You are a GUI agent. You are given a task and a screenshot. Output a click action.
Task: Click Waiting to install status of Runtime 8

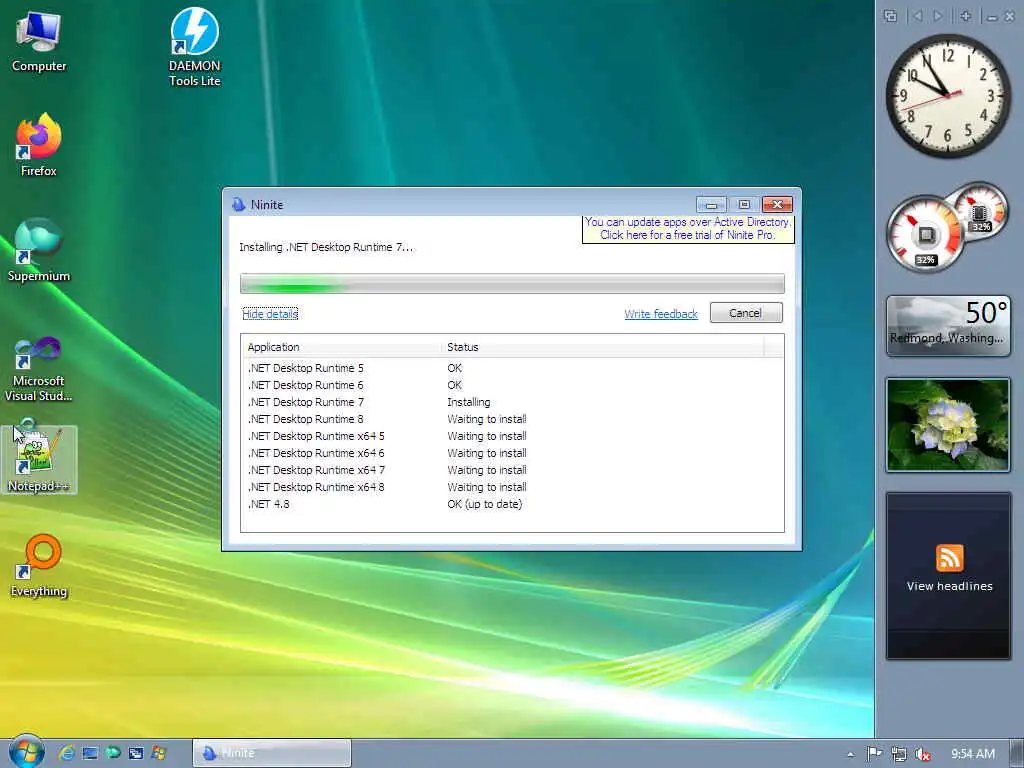pos(487,419)
